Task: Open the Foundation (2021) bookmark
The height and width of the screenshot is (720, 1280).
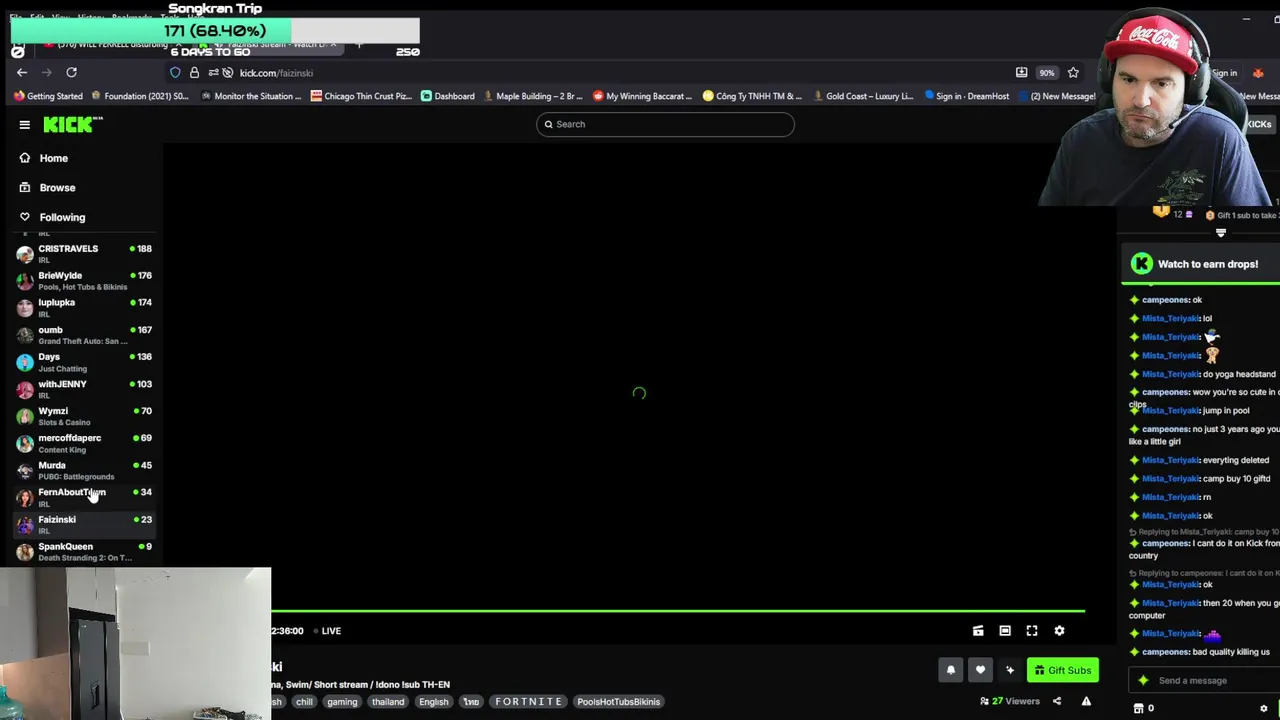Action: [140, 96]
